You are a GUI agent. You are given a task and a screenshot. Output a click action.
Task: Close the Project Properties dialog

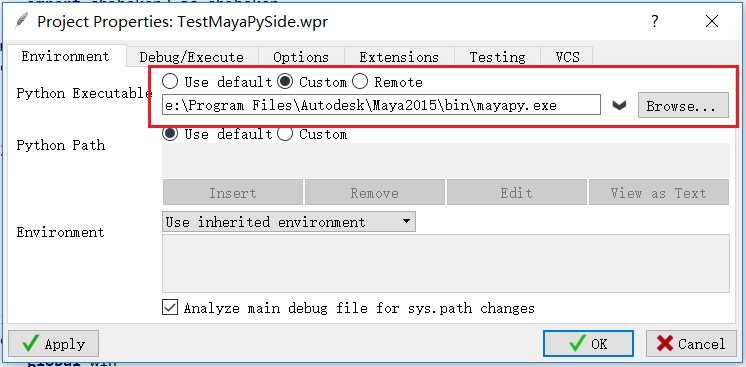coord(712,21)
